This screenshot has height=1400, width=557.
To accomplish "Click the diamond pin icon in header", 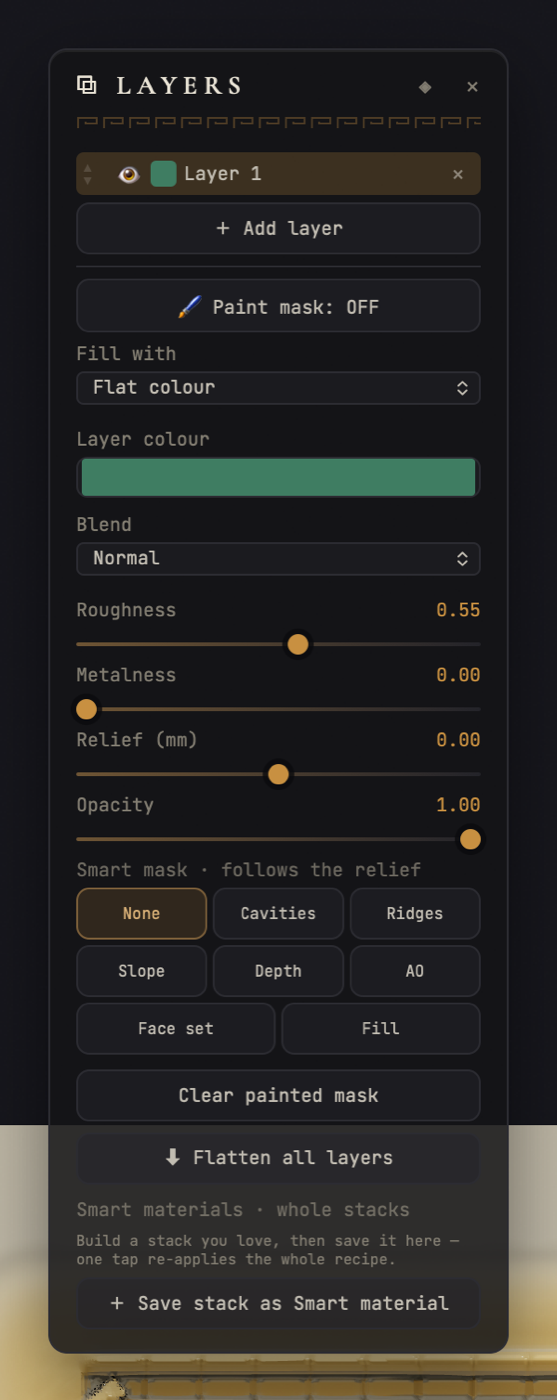I will tap(425, 87).
